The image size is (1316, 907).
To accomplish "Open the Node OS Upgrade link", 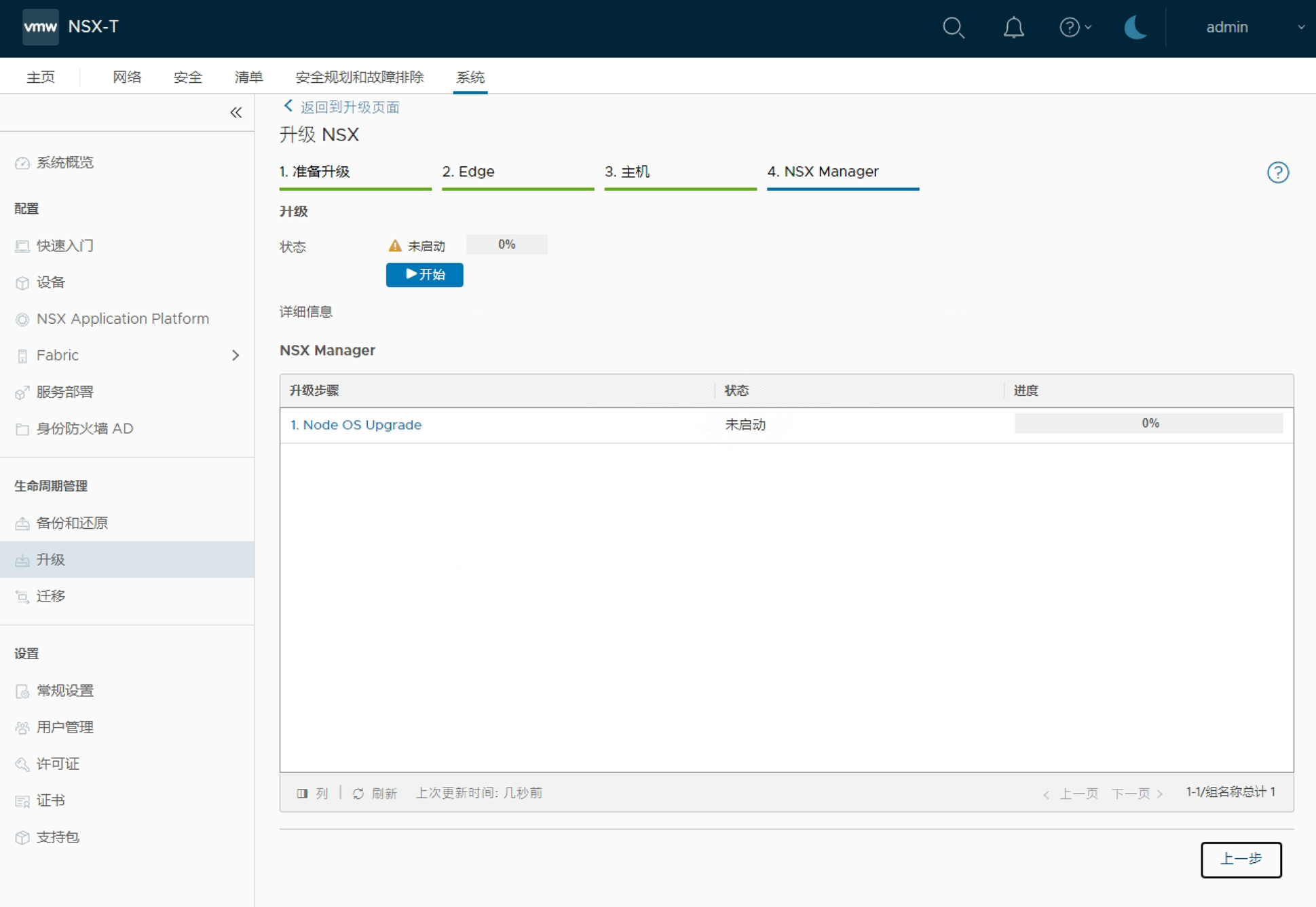I will click(356, 425).
